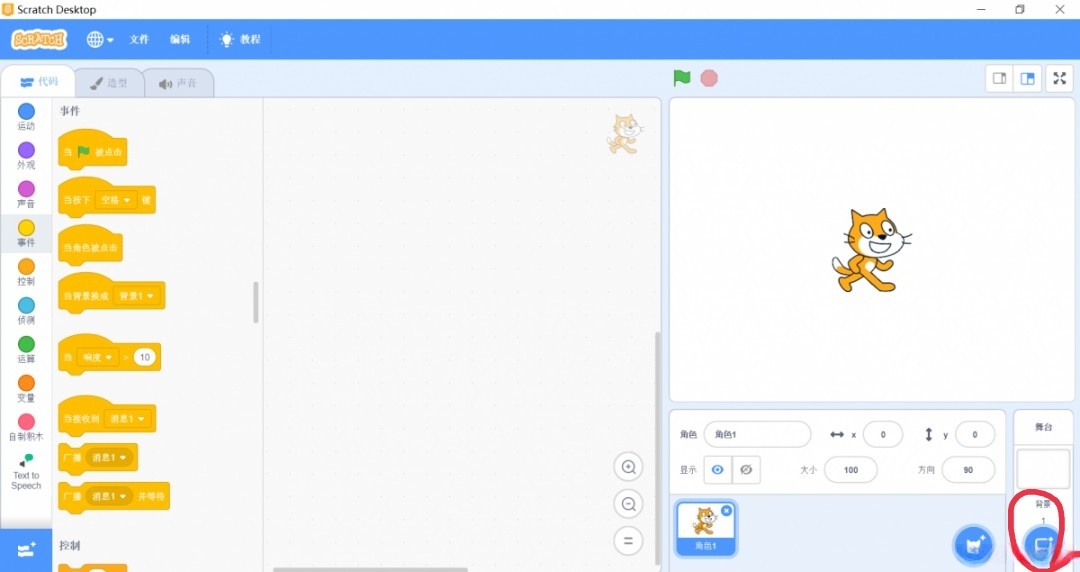Hide the sprite with crossed-eye button
The height and width of the screenshot is (572, 1080).
pyautogui.click(x=746, y=470)
